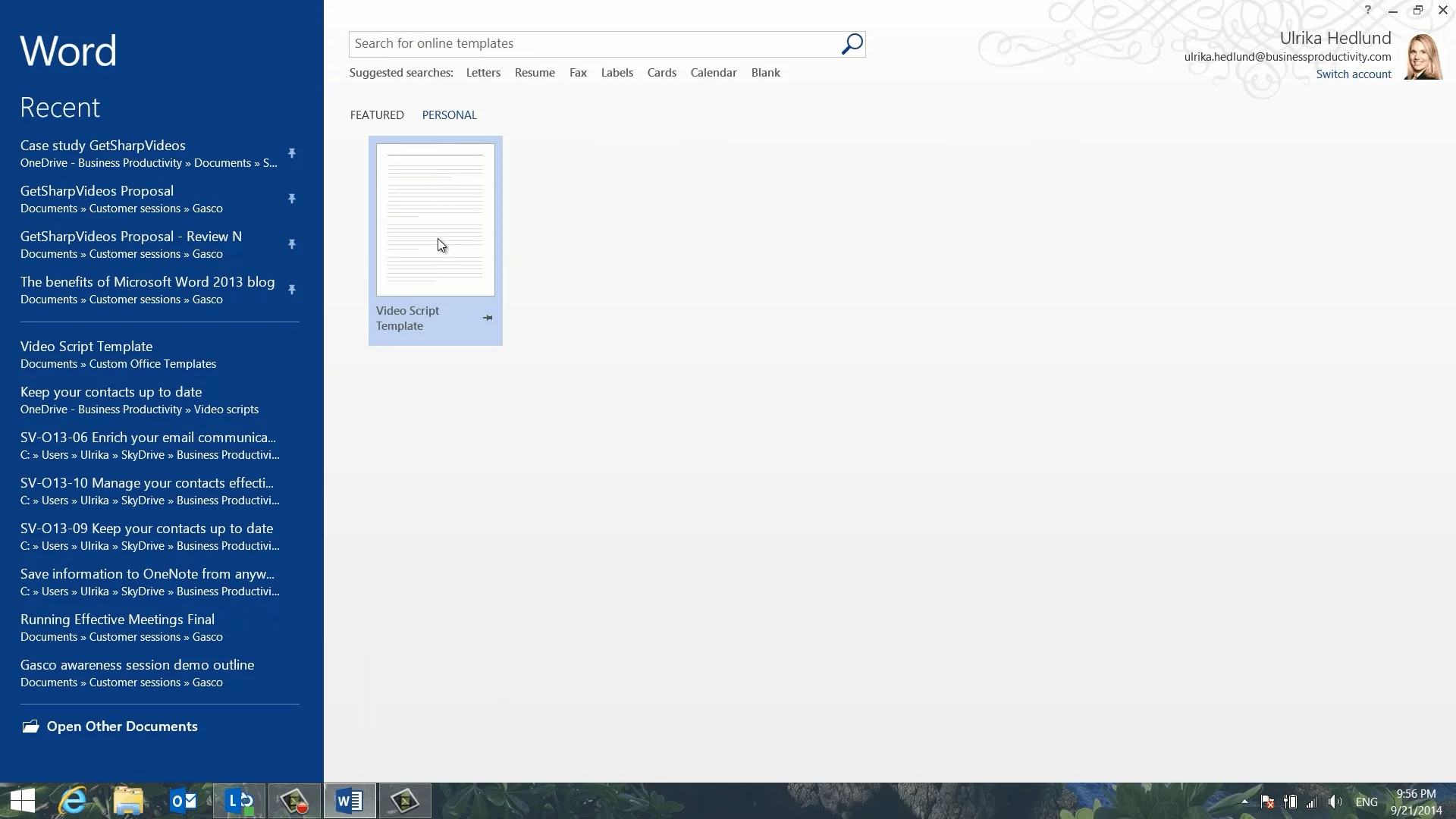Image resolution: width=1456 pixels, height=819 pixels.
Task: Open the Video Script Template thumbnail
Action: tap(435, 220)
